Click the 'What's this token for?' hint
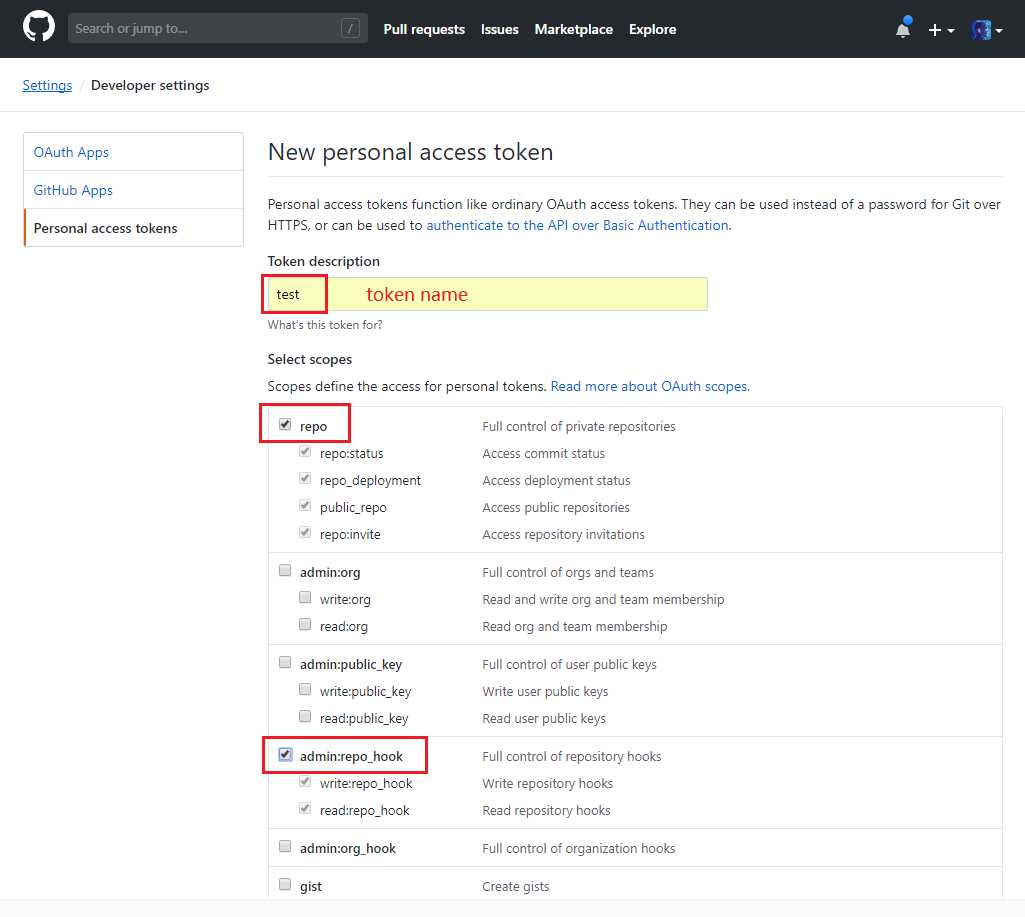 (x=325, y=325)
